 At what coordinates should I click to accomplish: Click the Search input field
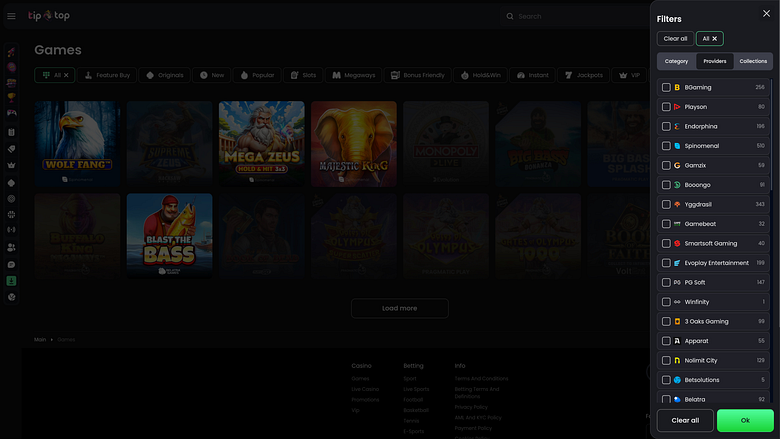(577, 16)
